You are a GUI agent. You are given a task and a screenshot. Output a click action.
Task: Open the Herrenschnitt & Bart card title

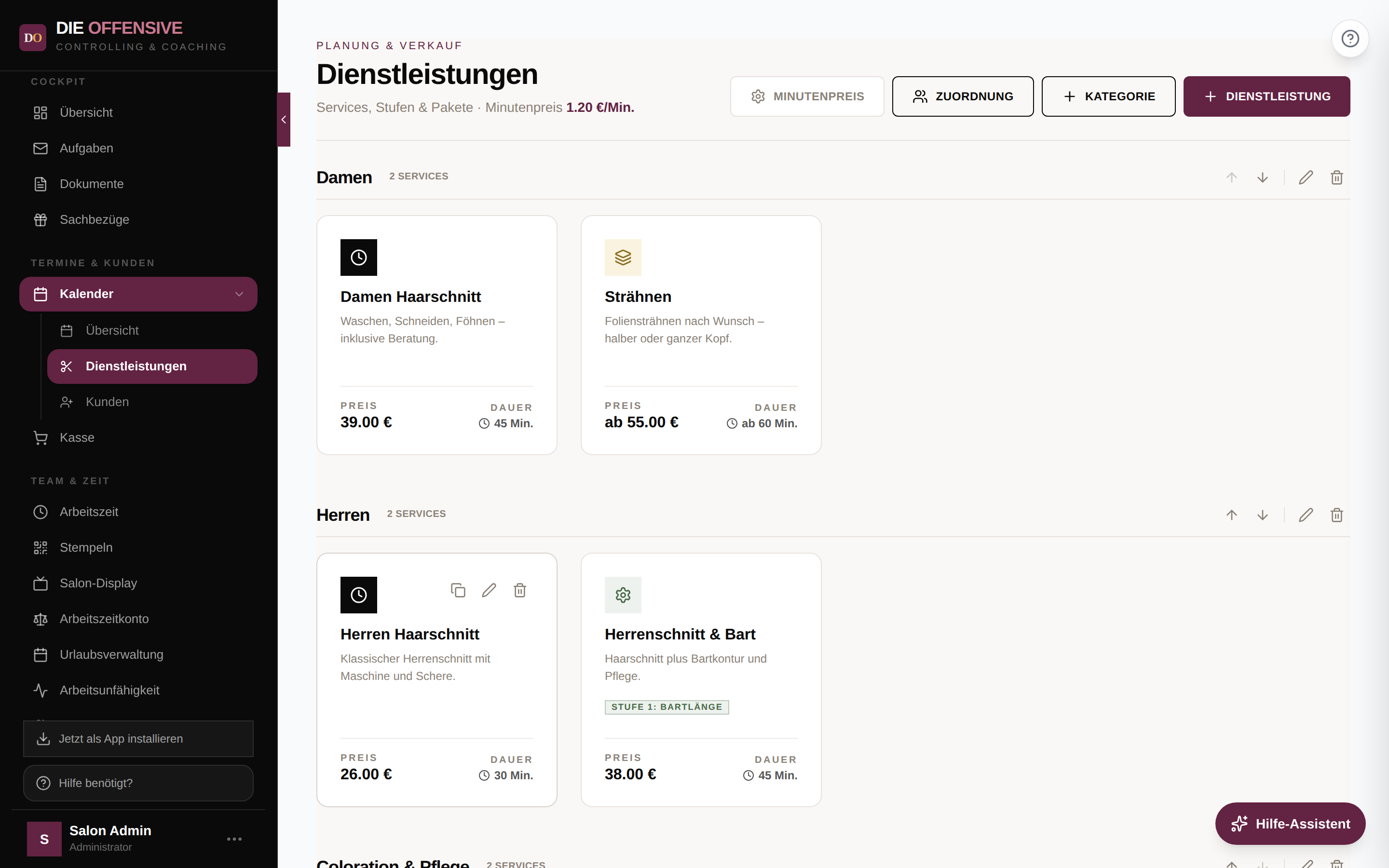point(680,634)
